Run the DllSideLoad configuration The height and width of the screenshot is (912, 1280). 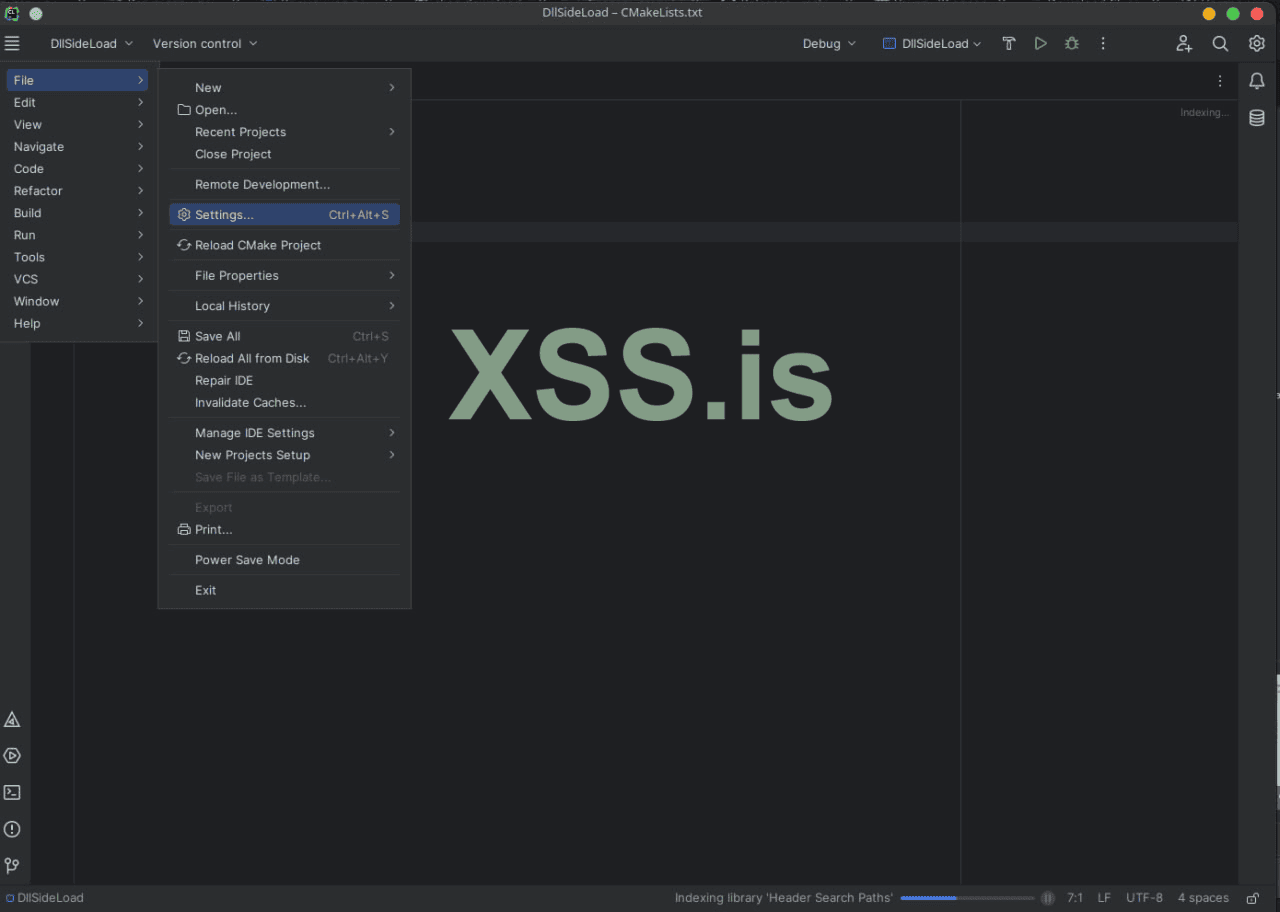[x=1040, y=44]
